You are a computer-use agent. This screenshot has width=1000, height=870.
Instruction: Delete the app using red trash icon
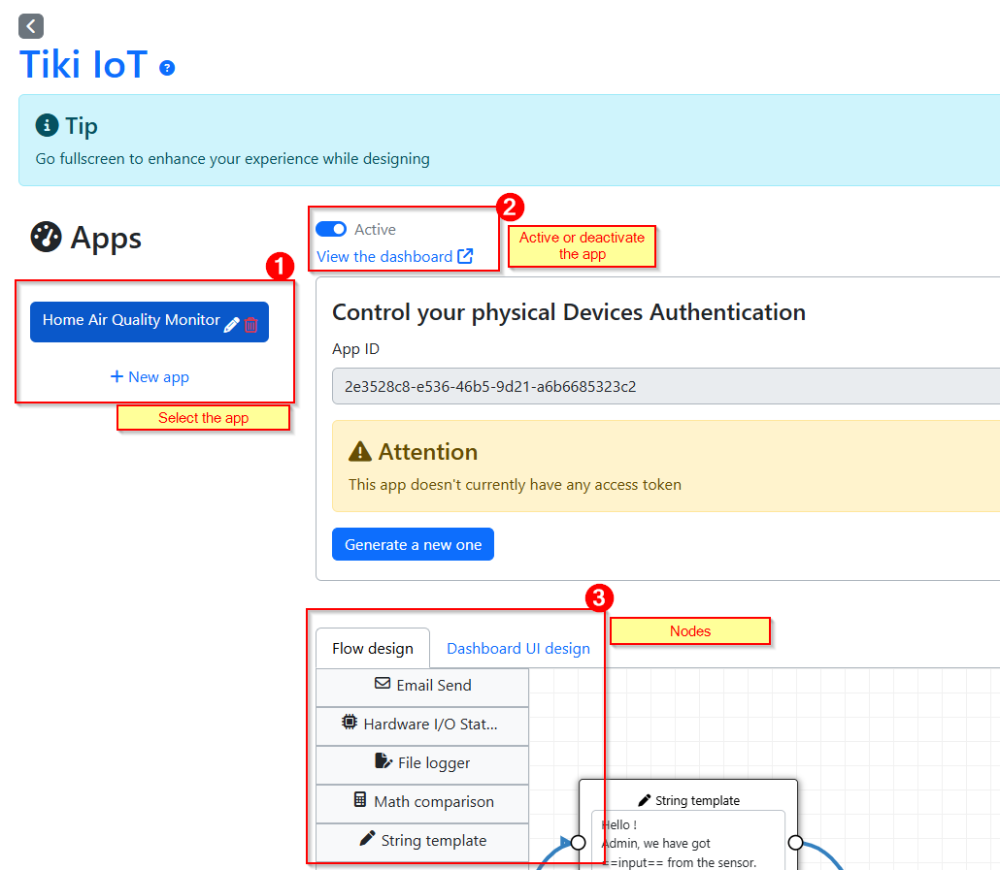(x=251, y=324)
